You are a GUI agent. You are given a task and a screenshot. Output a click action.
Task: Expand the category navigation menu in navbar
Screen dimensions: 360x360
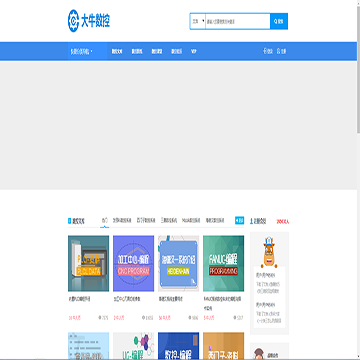[81, 51]
